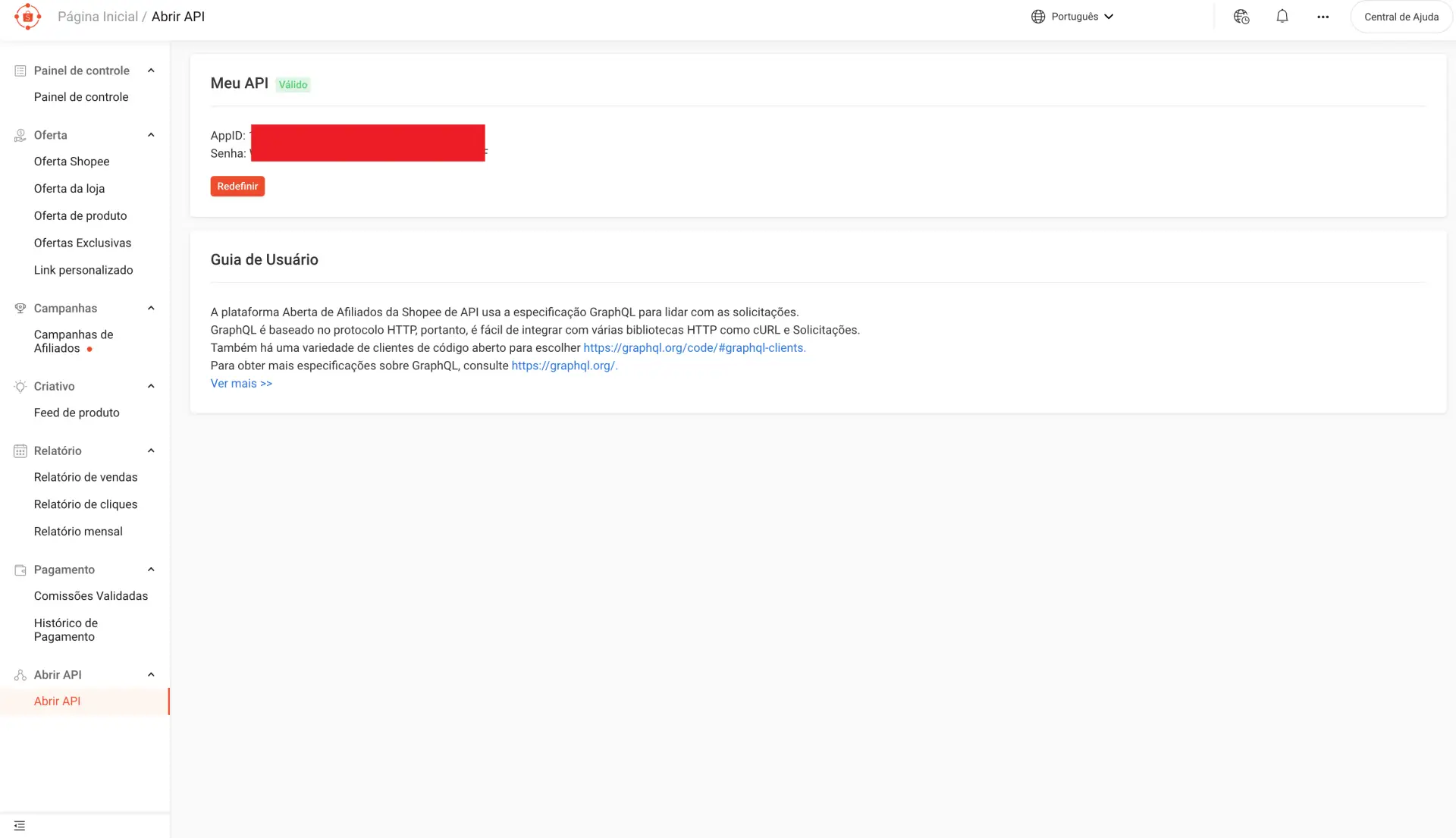Click the Meu API heading
Screen dimensions: 1456x838
[240, 83]
